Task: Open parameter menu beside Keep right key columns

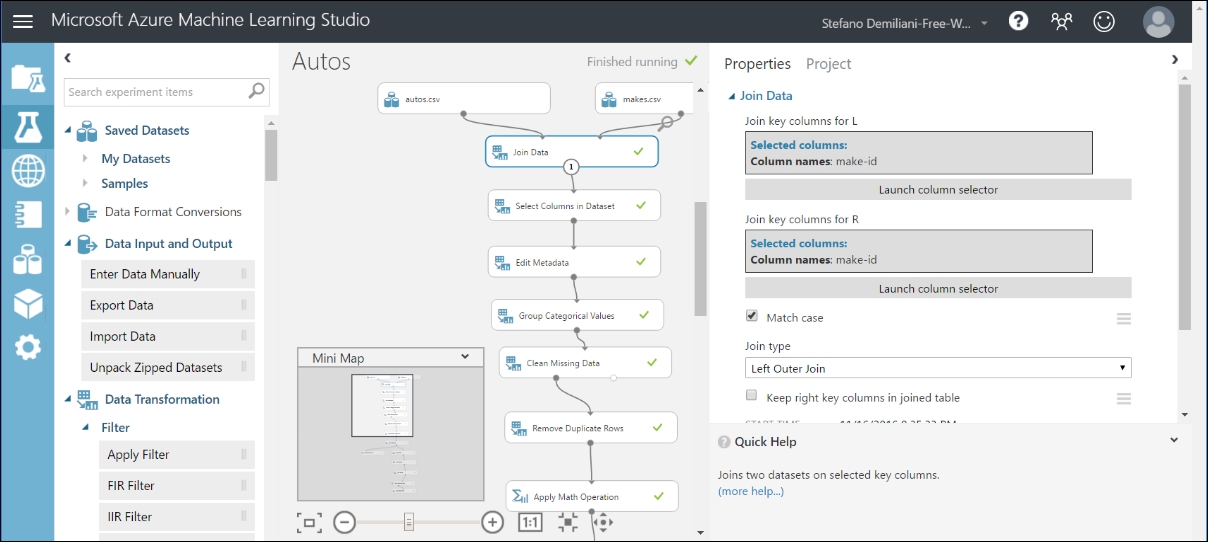Action: (1124, 398)
